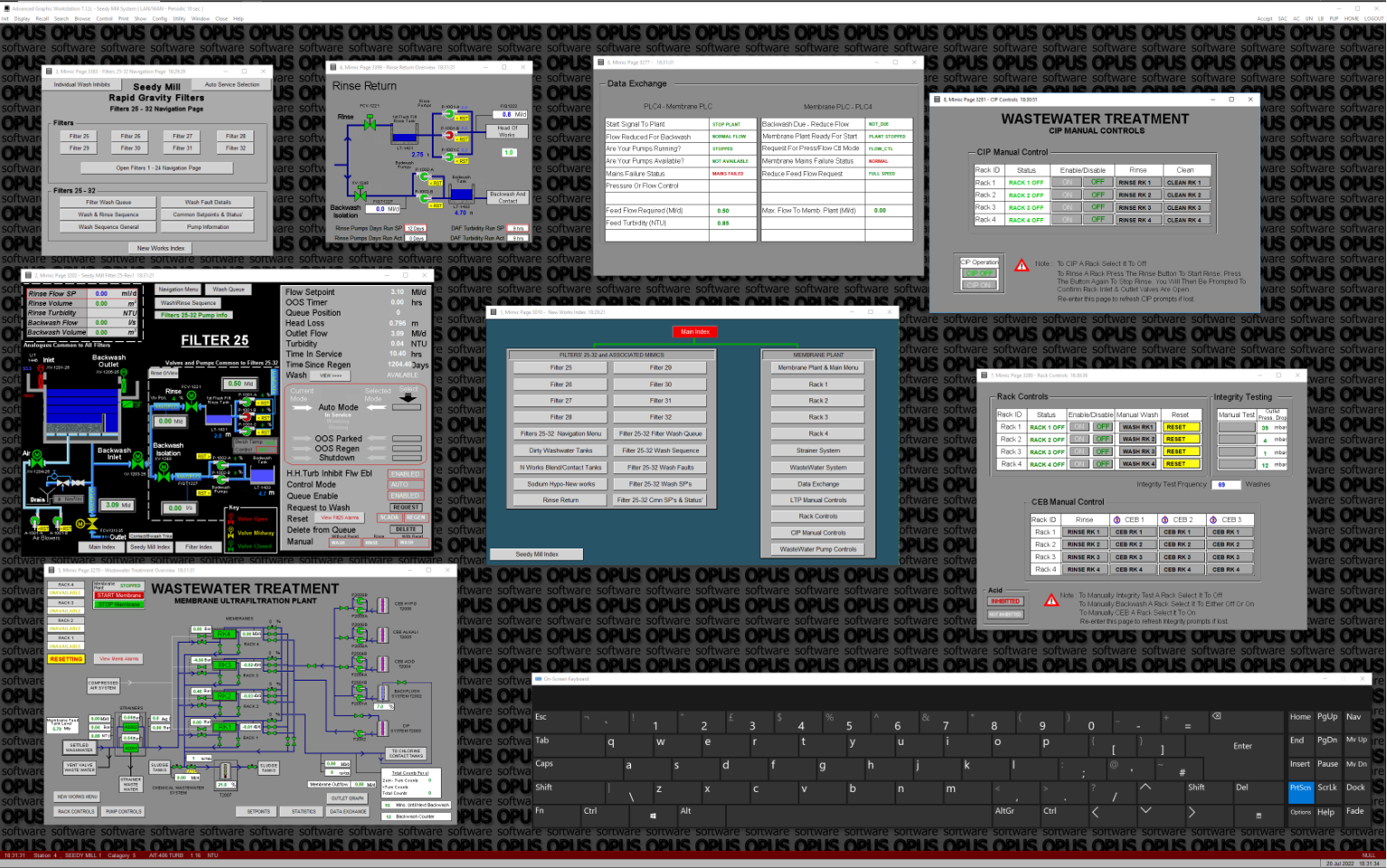Click Filter 25 button in Navigation Page window
1387x868 pixels.
click(79, 136)
